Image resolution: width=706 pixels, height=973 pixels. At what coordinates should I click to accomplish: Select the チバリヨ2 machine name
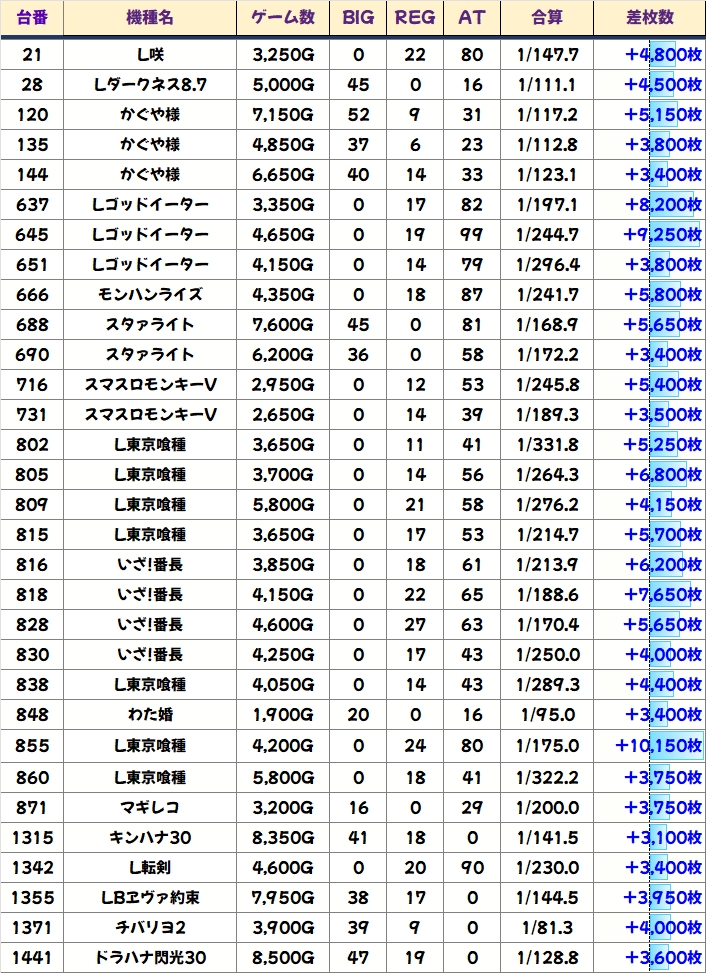[150, 927]
